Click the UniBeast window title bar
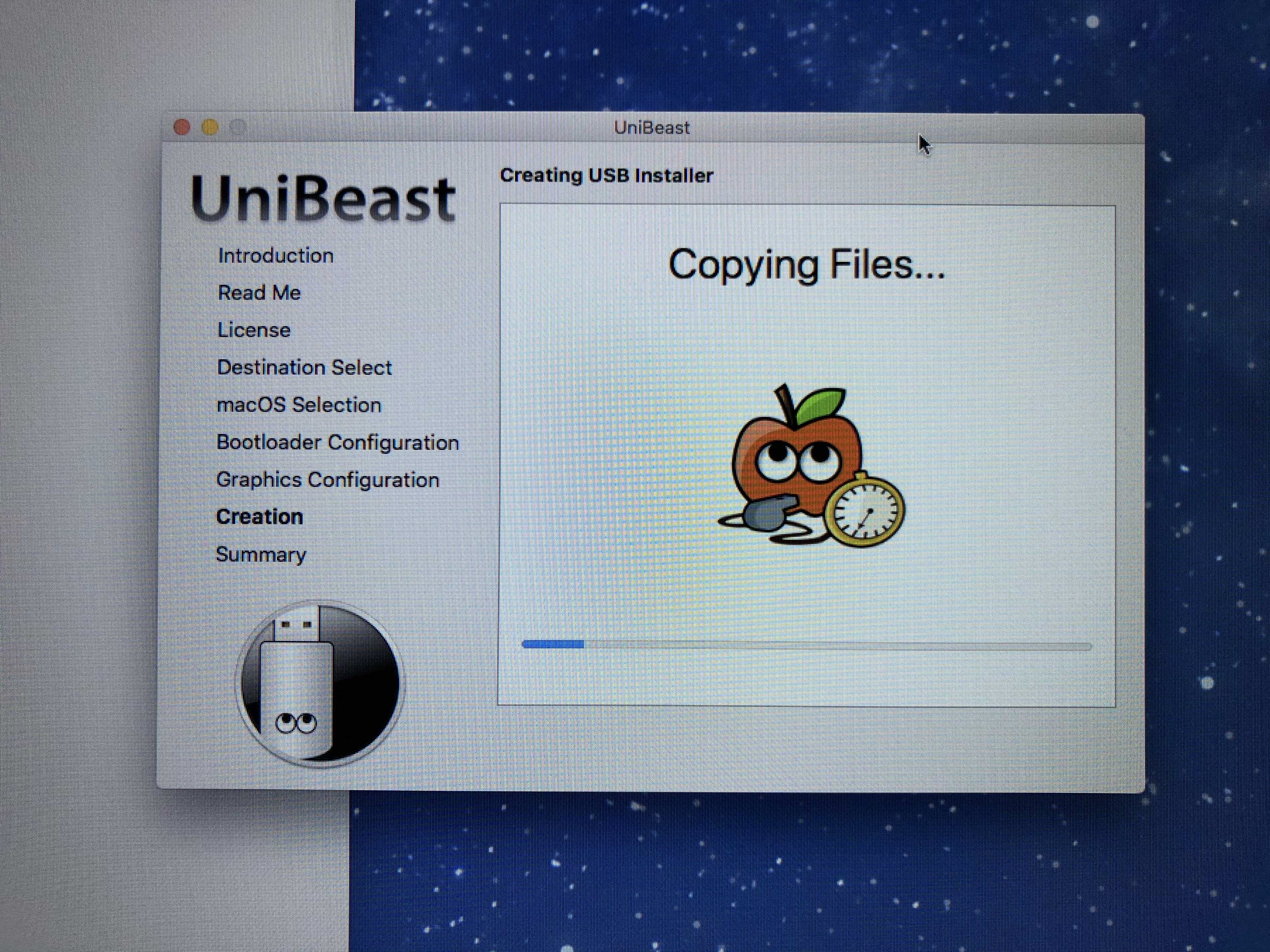Screen dimensions: 1270x952 [652, 127]
